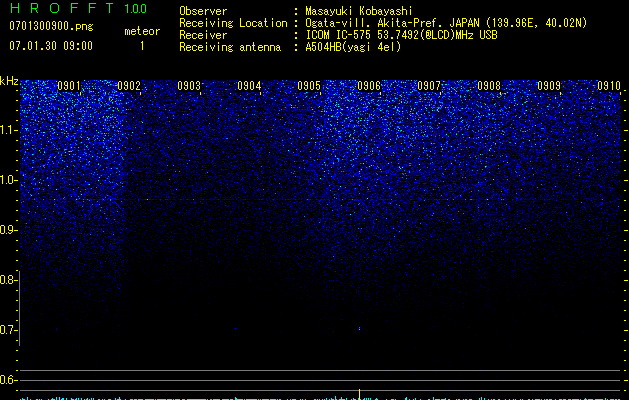Image resolution: width=629 pixels, height=400 pixels.
Task: Click the 0910 time marker
Action: 609,86
